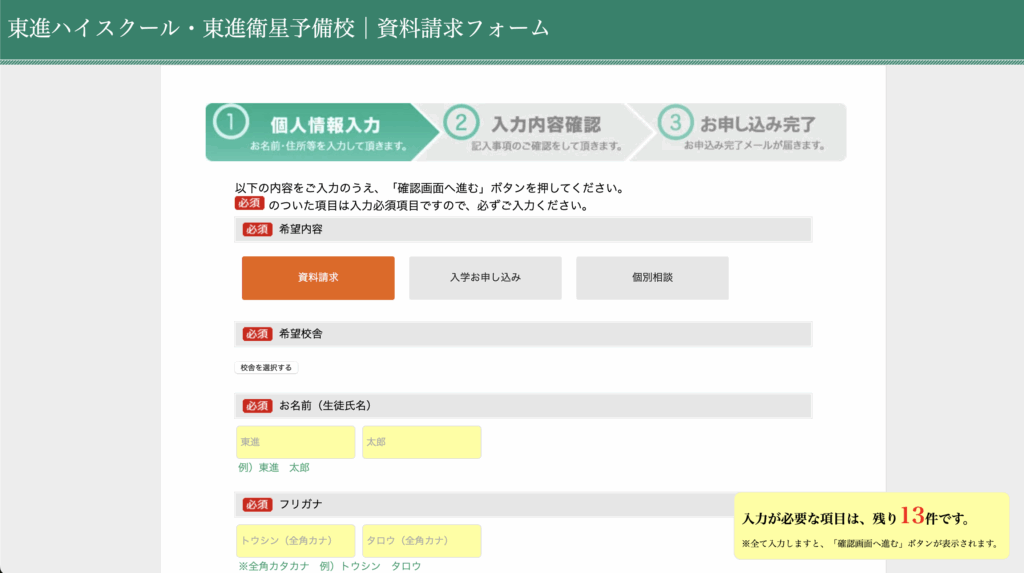This screenshot has height=573, width=1024.
Task: Click the 個人情報入力 step label
Action: (325, 126)
